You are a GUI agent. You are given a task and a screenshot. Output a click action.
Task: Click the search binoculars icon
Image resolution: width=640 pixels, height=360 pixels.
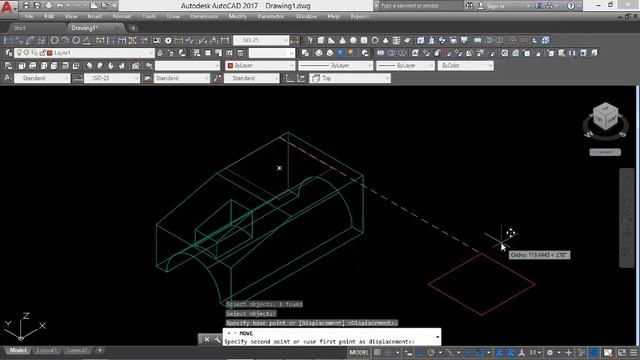tap(470, 6)
